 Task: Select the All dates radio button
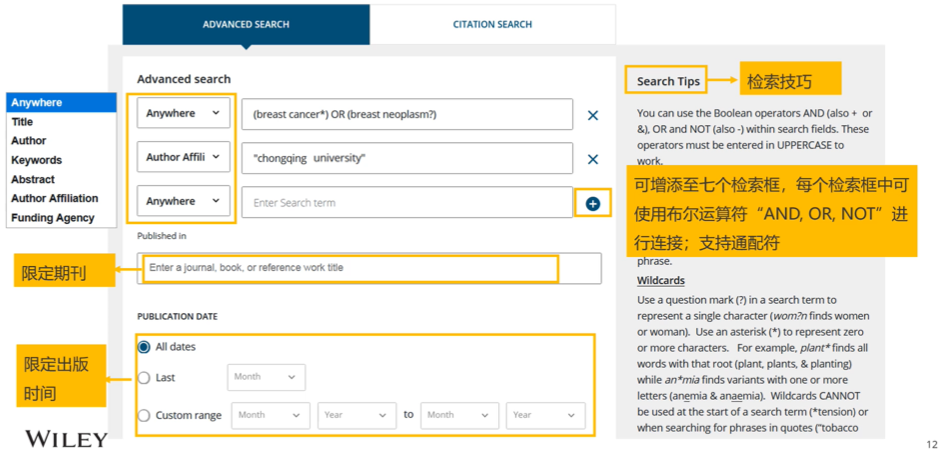pos(144,347)
